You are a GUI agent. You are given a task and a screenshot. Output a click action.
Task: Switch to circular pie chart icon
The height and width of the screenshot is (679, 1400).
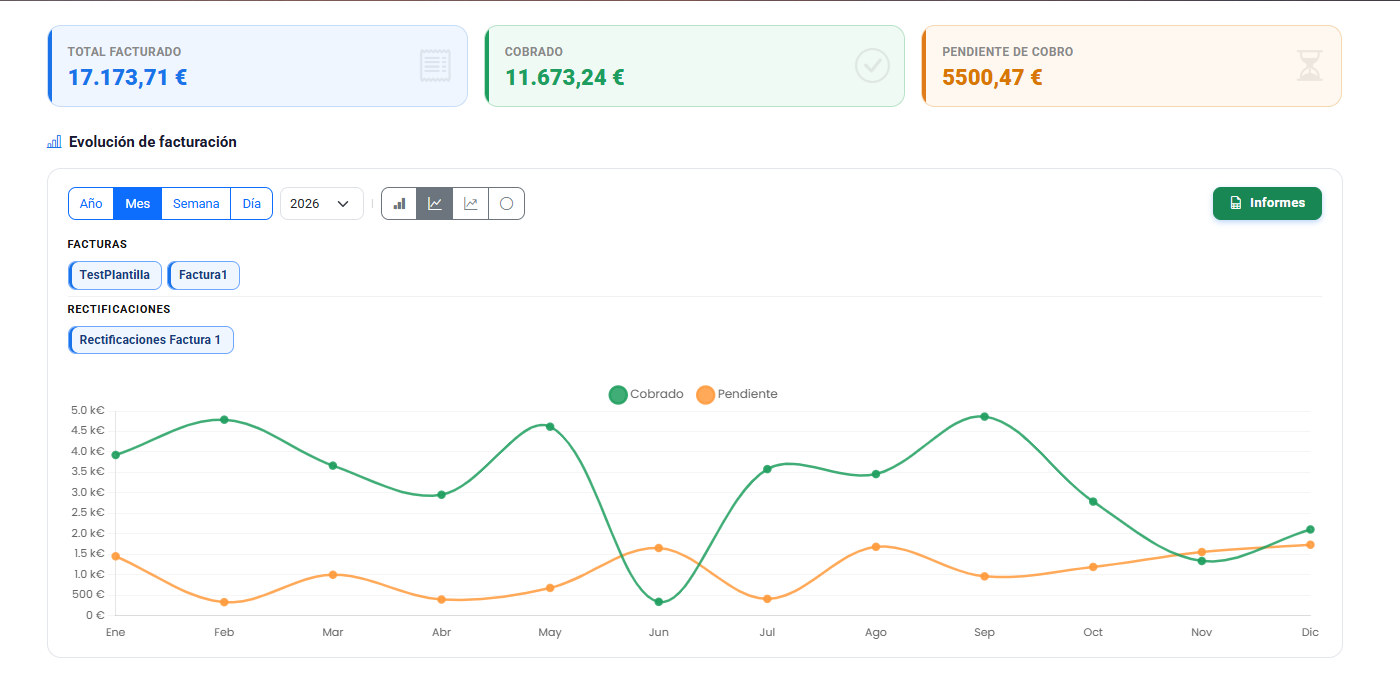(x=506, y=204)
